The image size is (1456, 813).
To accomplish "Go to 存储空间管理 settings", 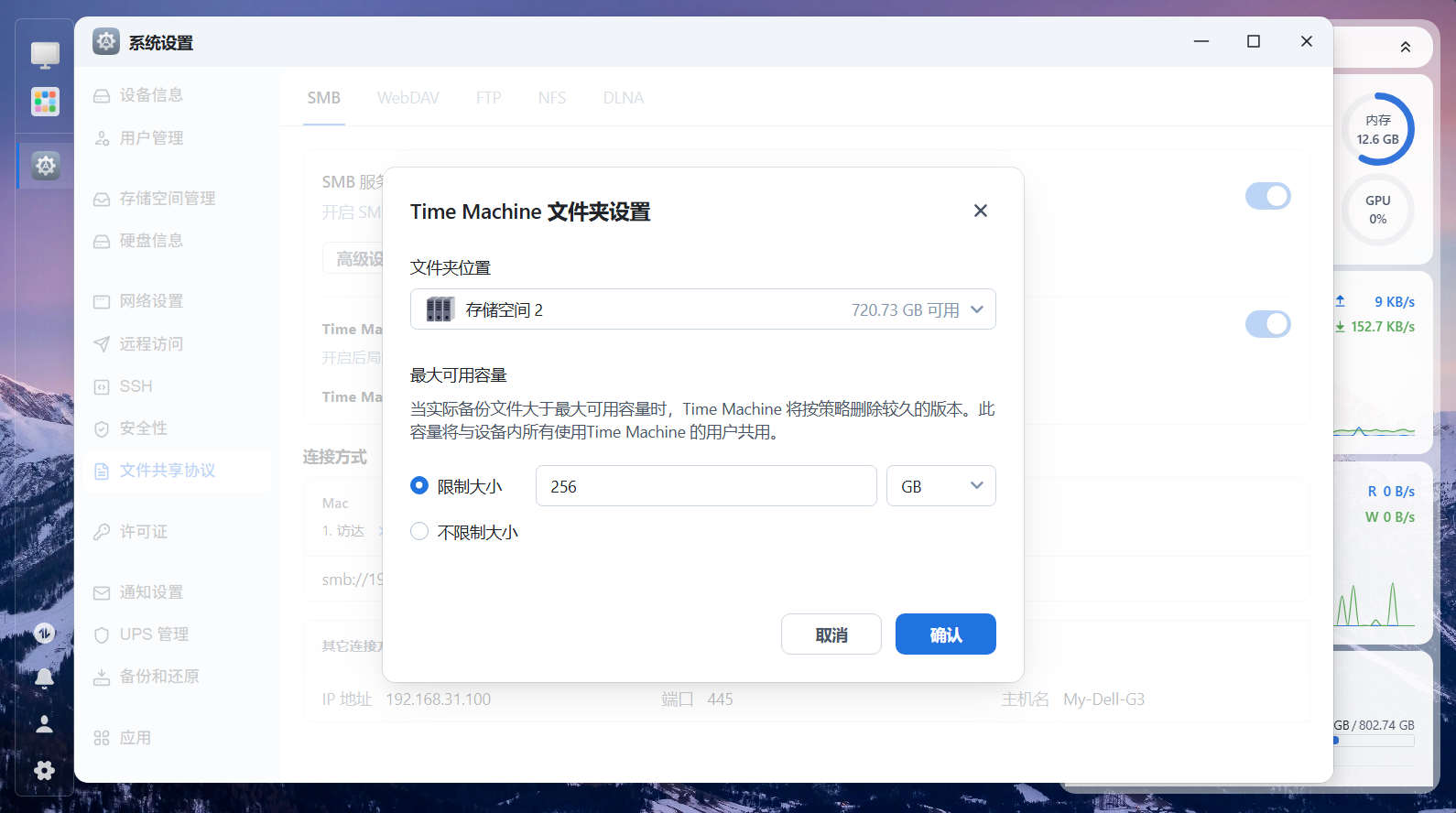I will coord(178,199).
